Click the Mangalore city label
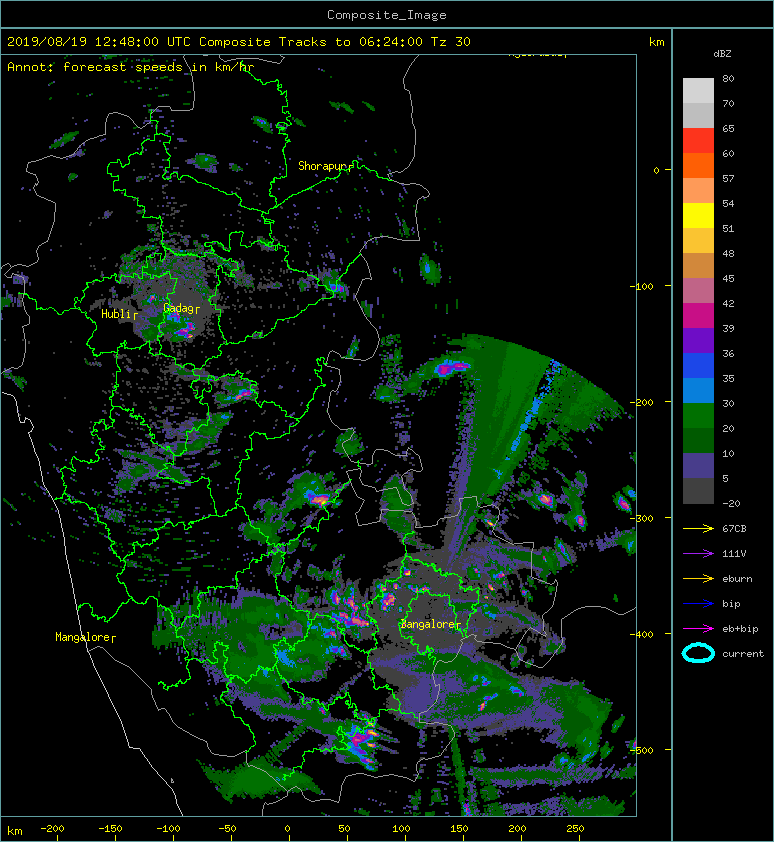The image size is (774, 842). (85, 637)
